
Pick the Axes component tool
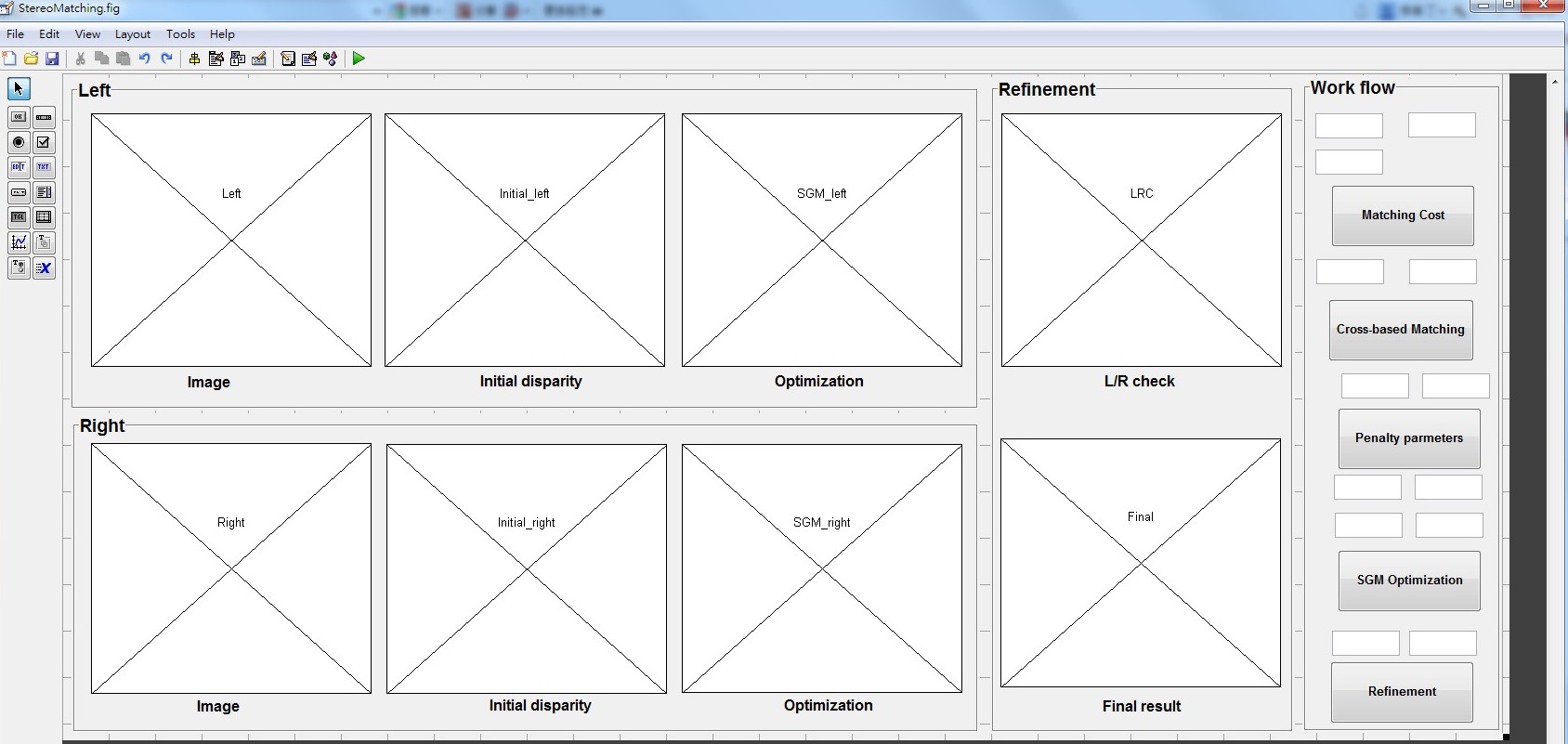(x=19, y=242)
